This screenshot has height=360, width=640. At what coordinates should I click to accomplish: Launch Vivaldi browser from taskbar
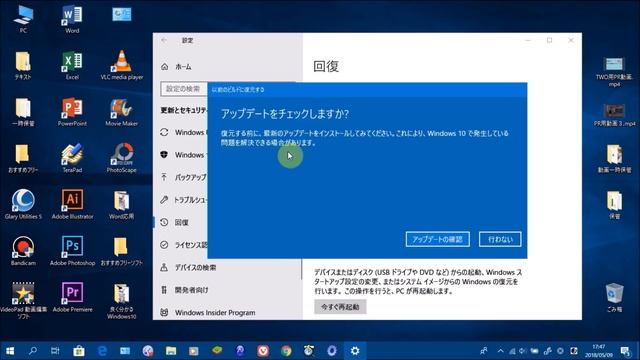(263, 351)
